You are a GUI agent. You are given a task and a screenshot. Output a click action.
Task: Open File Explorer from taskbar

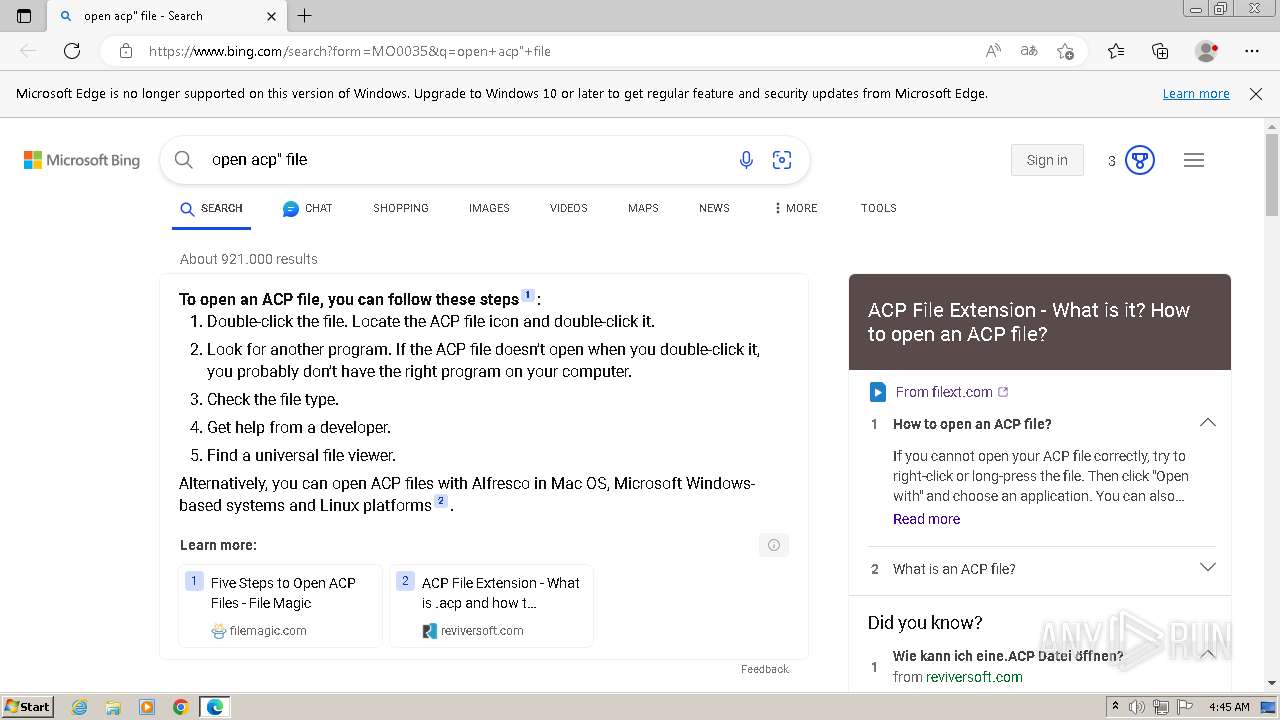(x=113, y=707)
